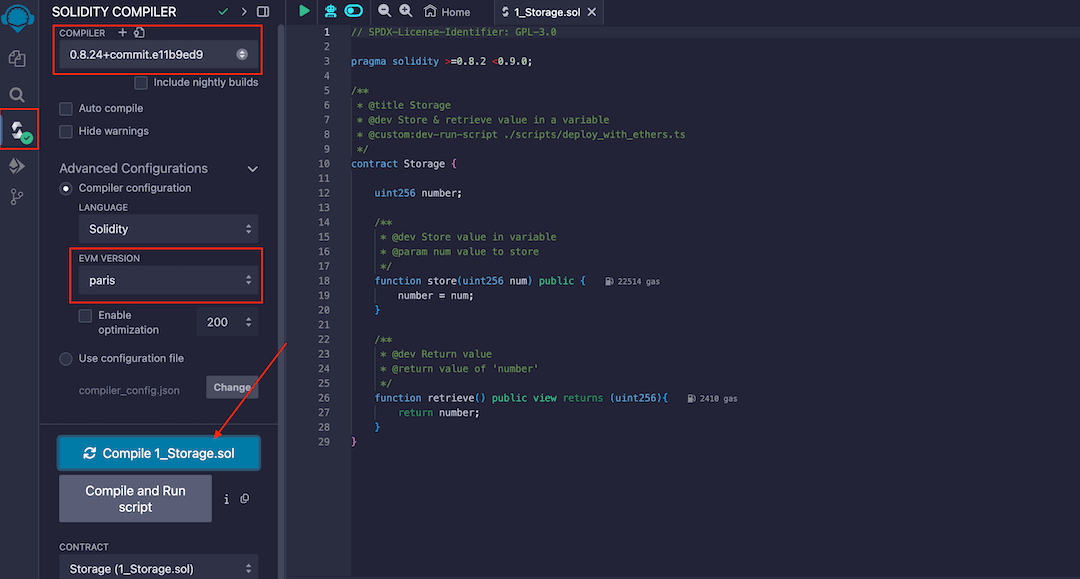1080x579 pixels.
Task: Click the Compile 1_Storage.sol button
Action: click(158, 452)
